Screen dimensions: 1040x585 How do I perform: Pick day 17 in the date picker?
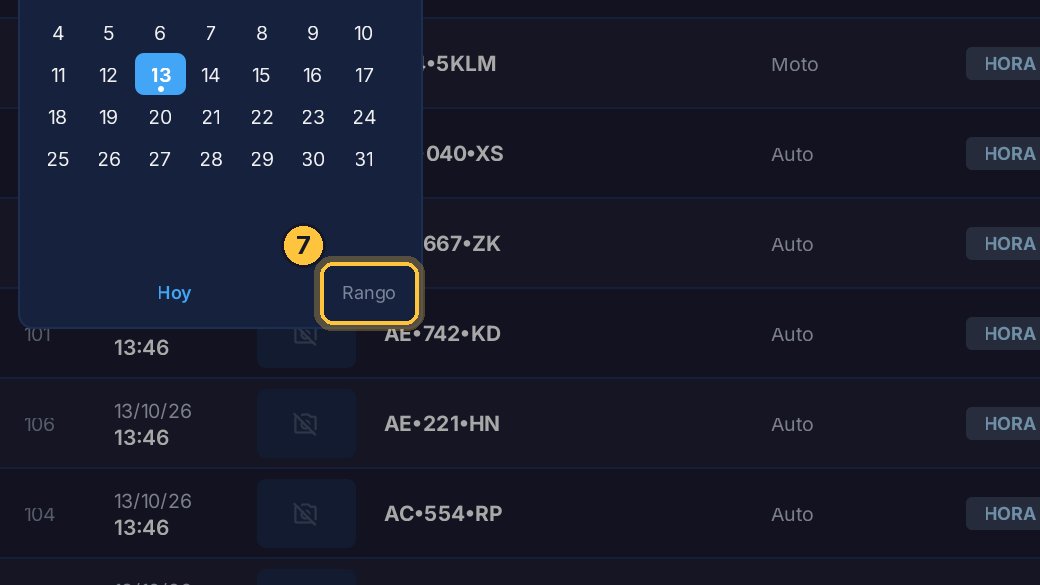click(x=364, y=75)
